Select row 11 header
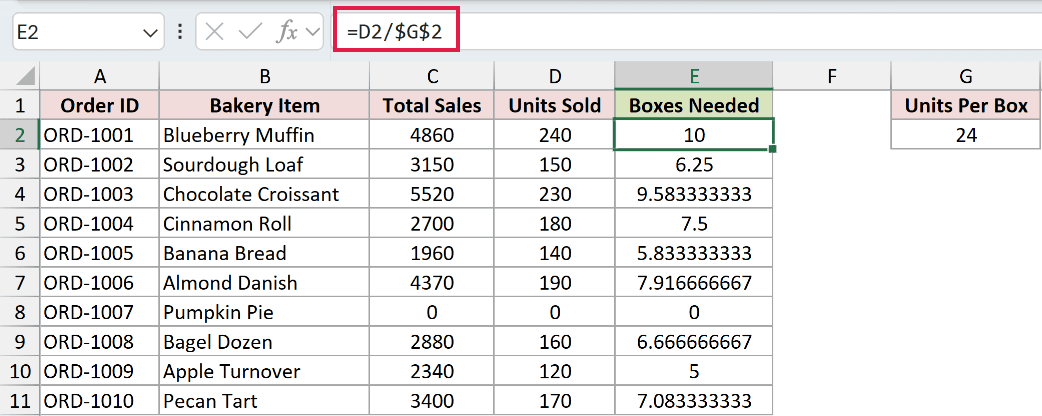The width and height of the screenshot is (1042, 416). 20,401
